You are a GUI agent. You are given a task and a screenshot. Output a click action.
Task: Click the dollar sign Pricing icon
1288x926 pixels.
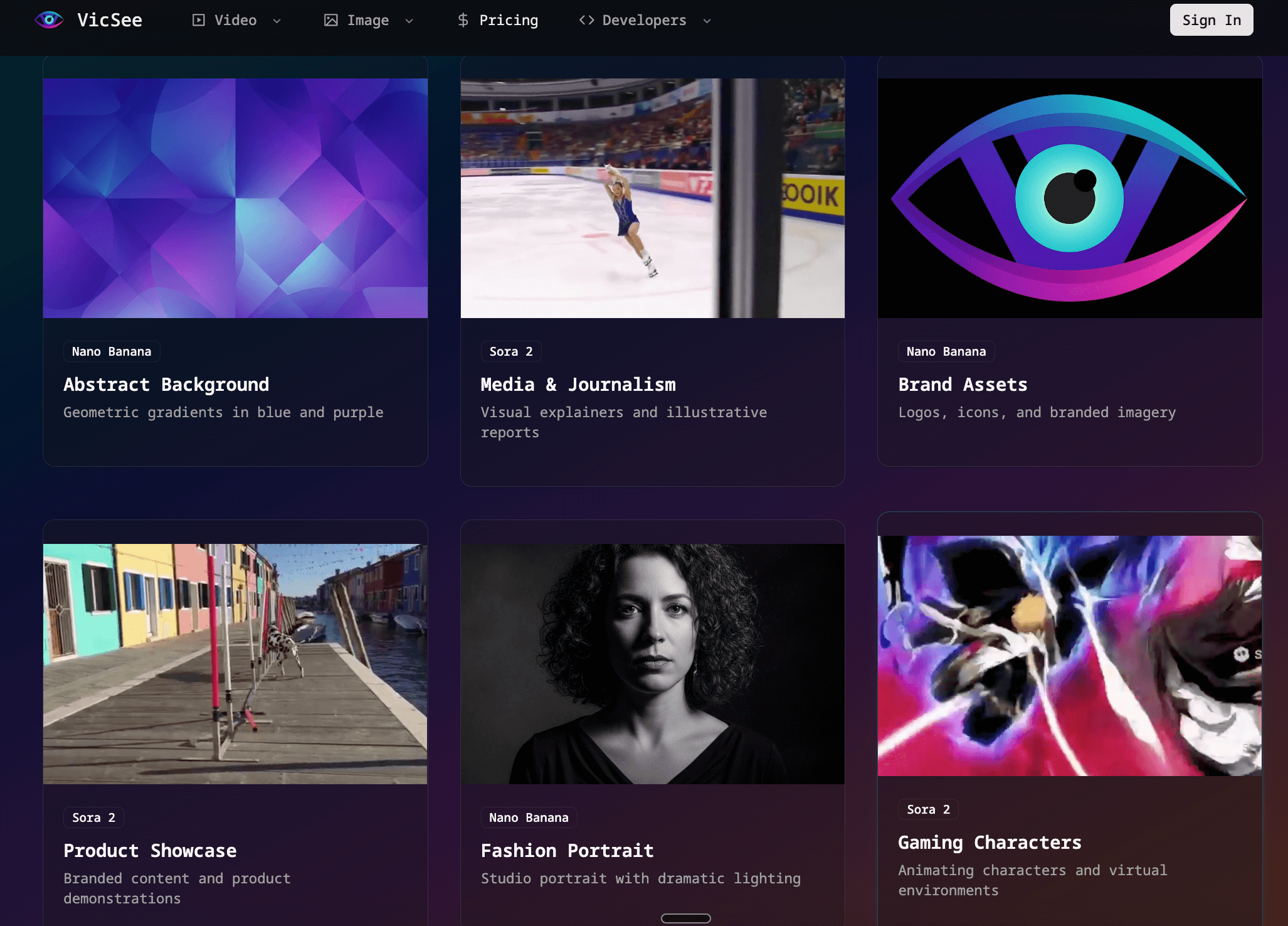tap(463, 20)
